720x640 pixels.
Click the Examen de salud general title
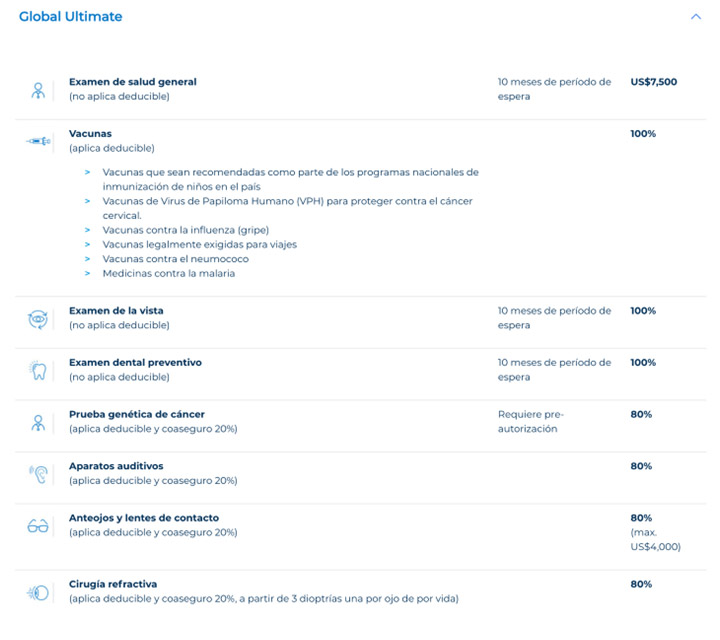point(132,82)
